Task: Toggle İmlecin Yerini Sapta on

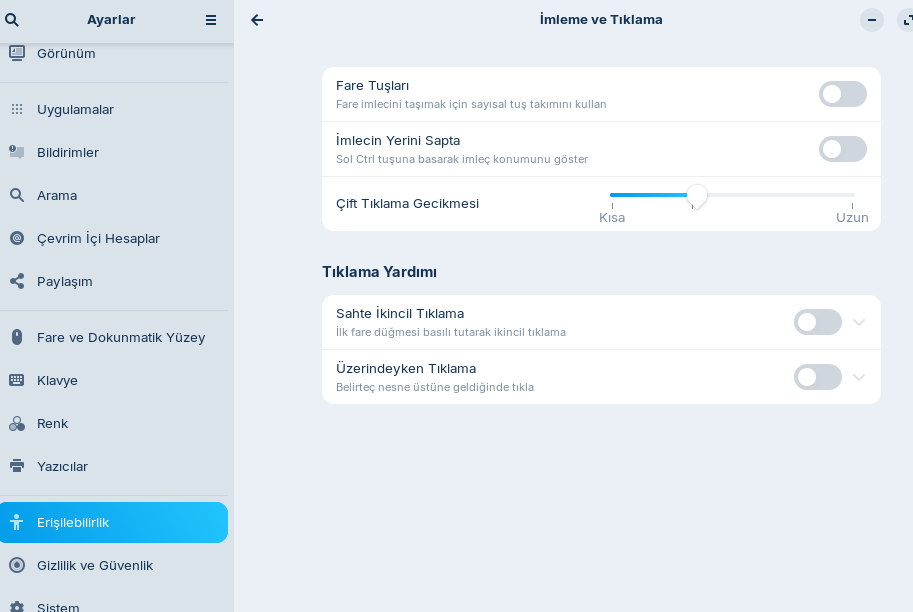Action: coord(842,149)
